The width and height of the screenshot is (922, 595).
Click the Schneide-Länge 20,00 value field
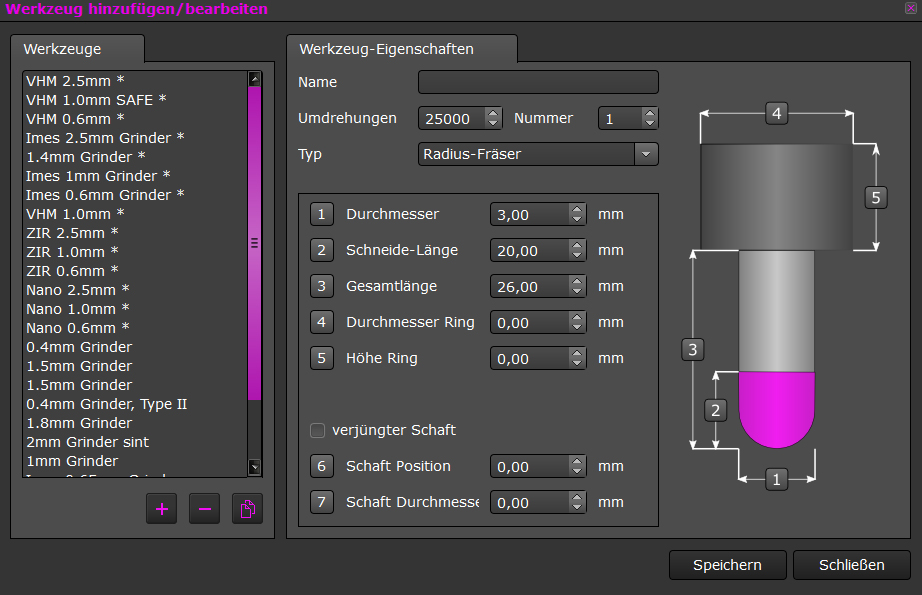[x=530, y=250]
